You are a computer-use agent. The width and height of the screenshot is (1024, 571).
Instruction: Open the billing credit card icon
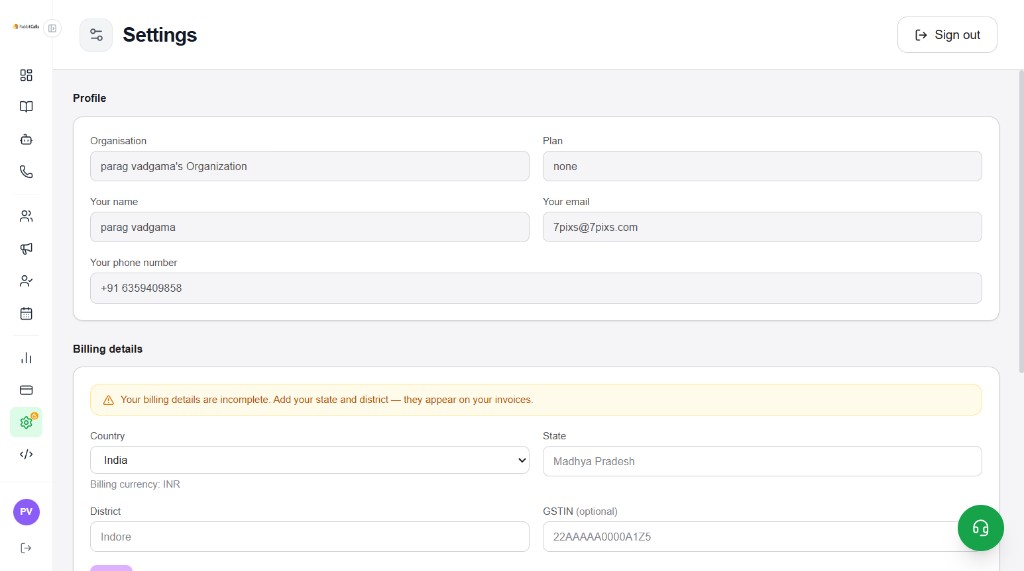[26, 390]
